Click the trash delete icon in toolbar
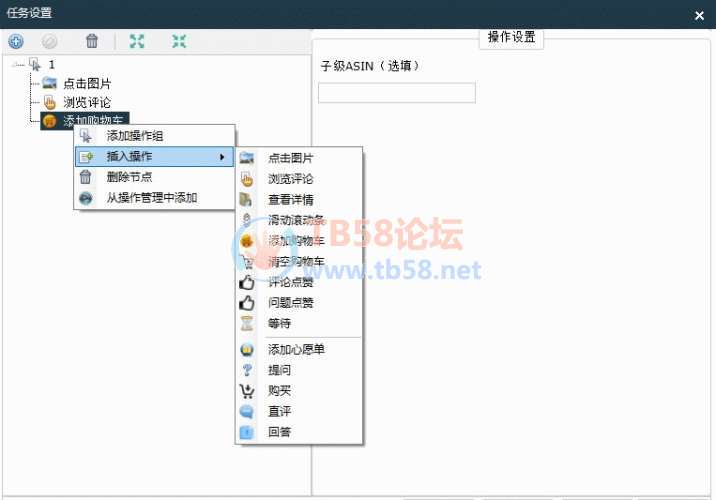Screen dimensions: 716x500 coord(92,41)
